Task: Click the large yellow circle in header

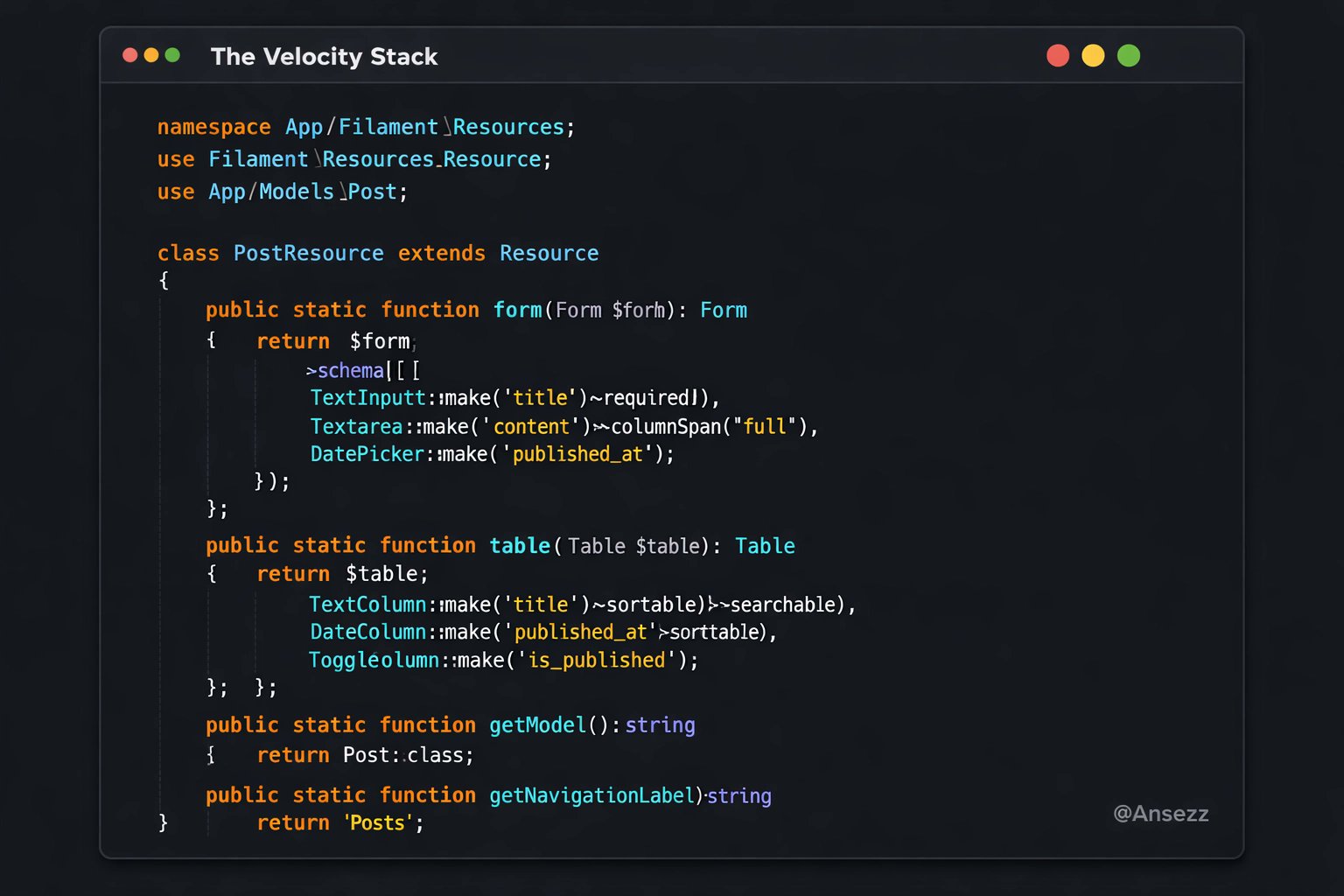Action: (1093, 56)
